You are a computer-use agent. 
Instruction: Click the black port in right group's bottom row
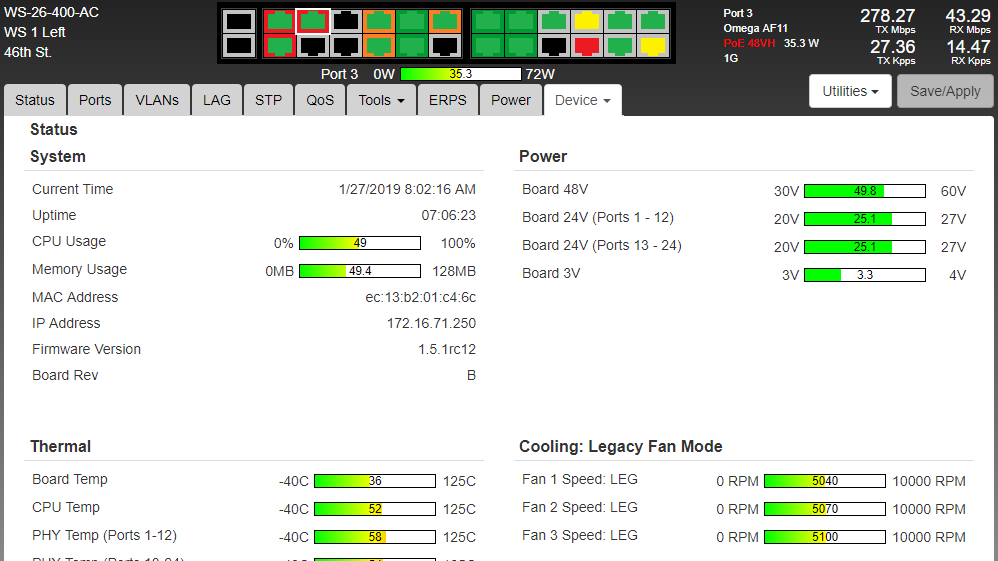tap(554, 46)
